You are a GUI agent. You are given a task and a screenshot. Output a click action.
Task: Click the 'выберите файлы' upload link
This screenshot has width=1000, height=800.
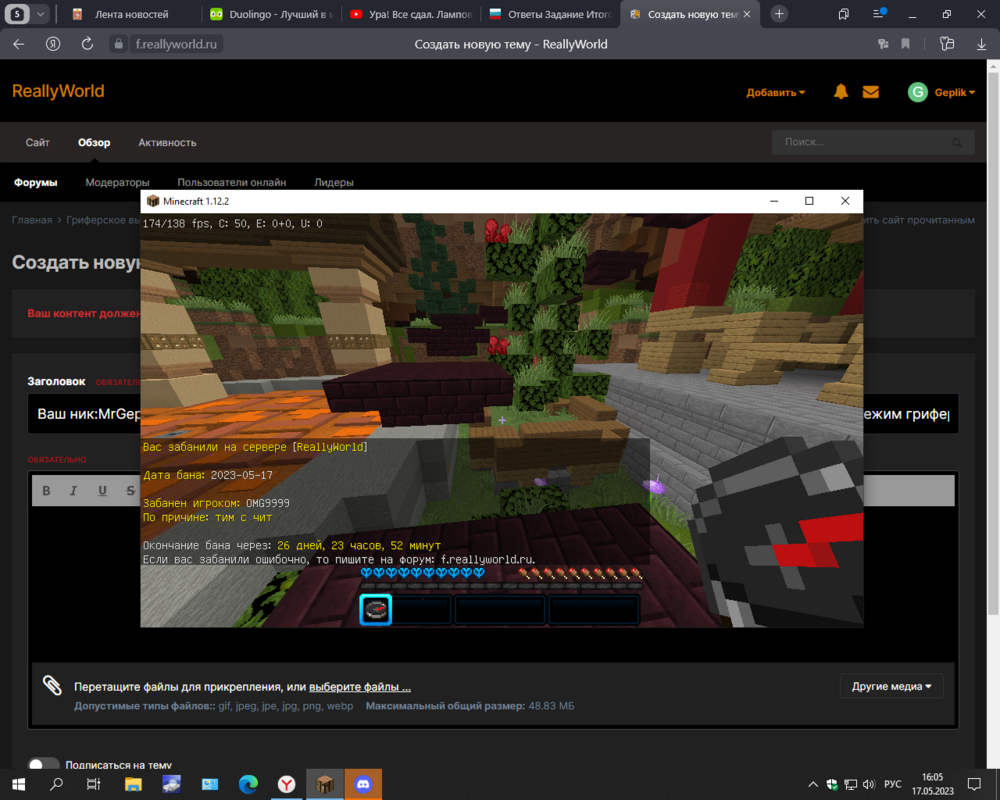tap(360, 687)
